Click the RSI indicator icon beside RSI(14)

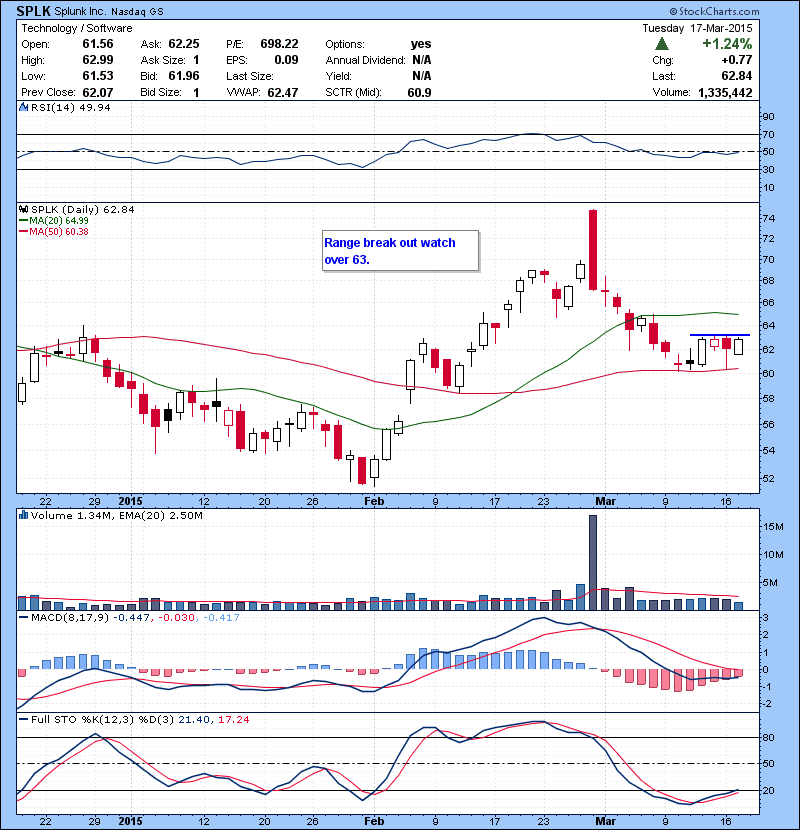point(23,107)
